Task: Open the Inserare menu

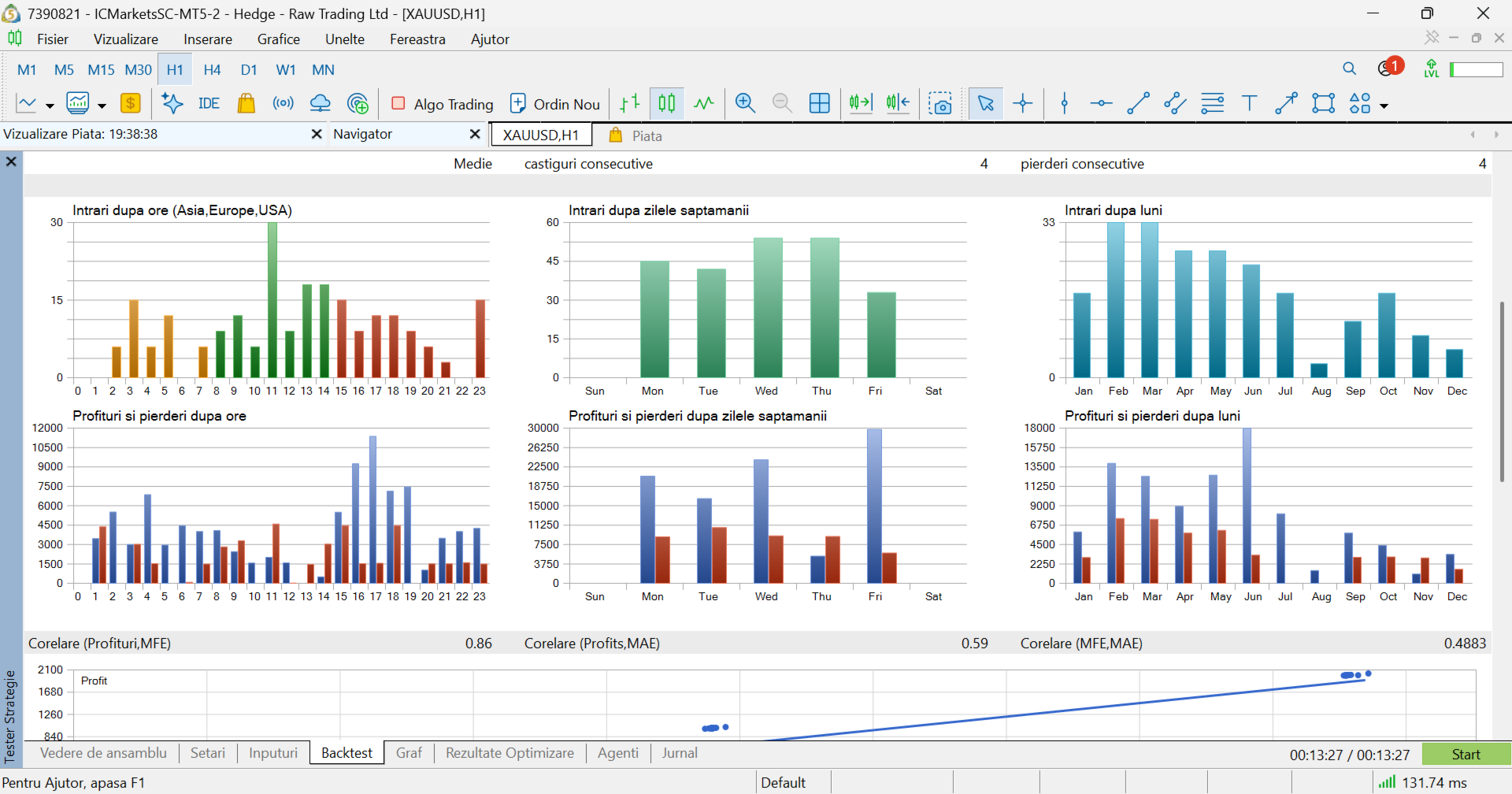Action: point(208,39)
